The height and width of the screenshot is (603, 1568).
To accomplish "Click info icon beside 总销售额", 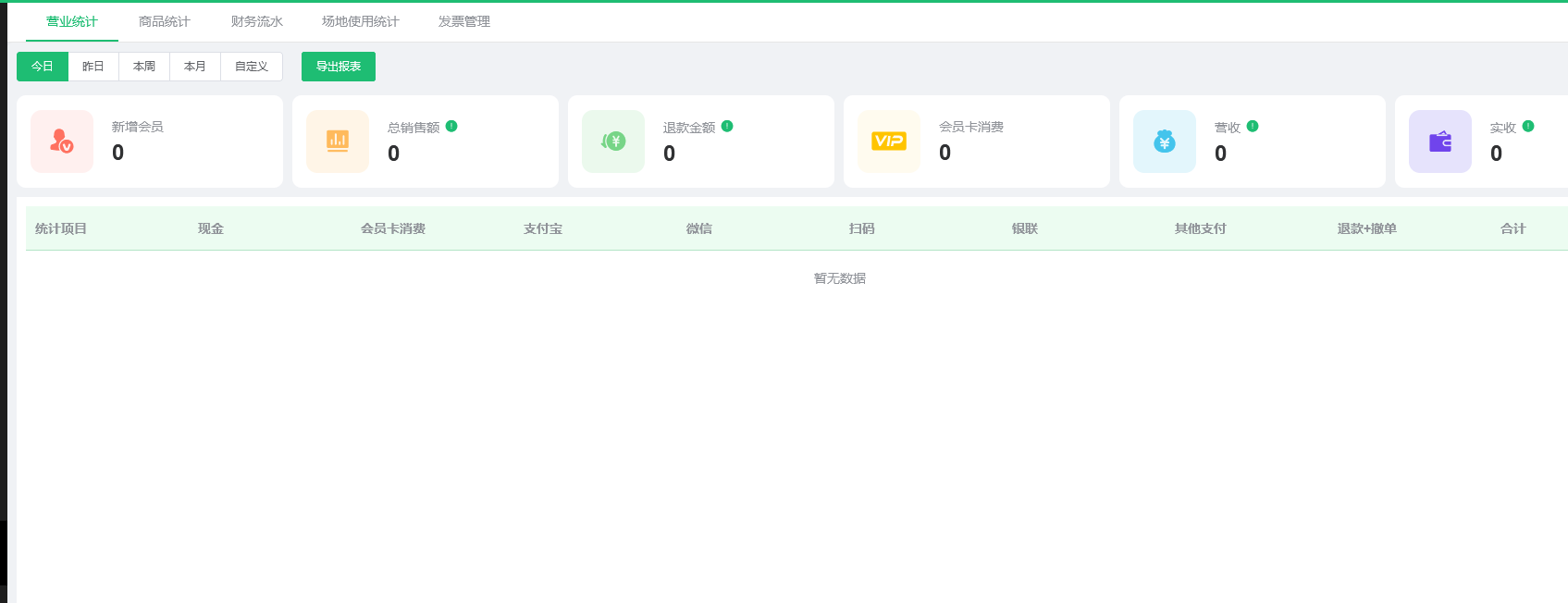I will pos(451,127).
